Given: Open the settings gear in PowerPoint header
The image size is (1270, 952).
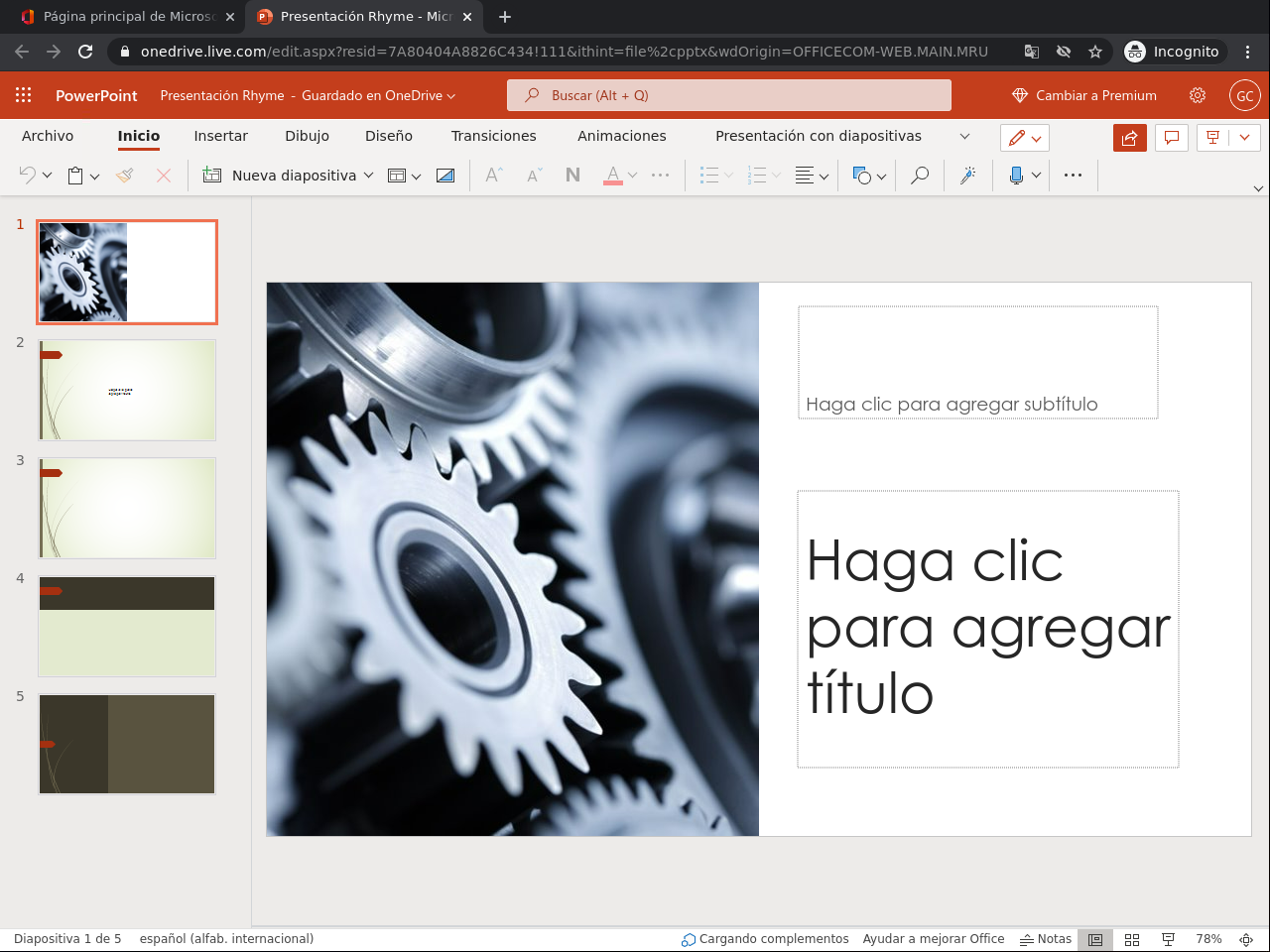Looking at the screenshot, I should [1198, 95].
